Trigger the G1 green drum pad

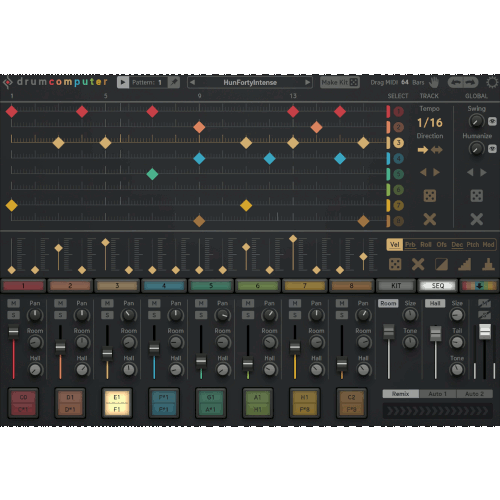(211, 403)
